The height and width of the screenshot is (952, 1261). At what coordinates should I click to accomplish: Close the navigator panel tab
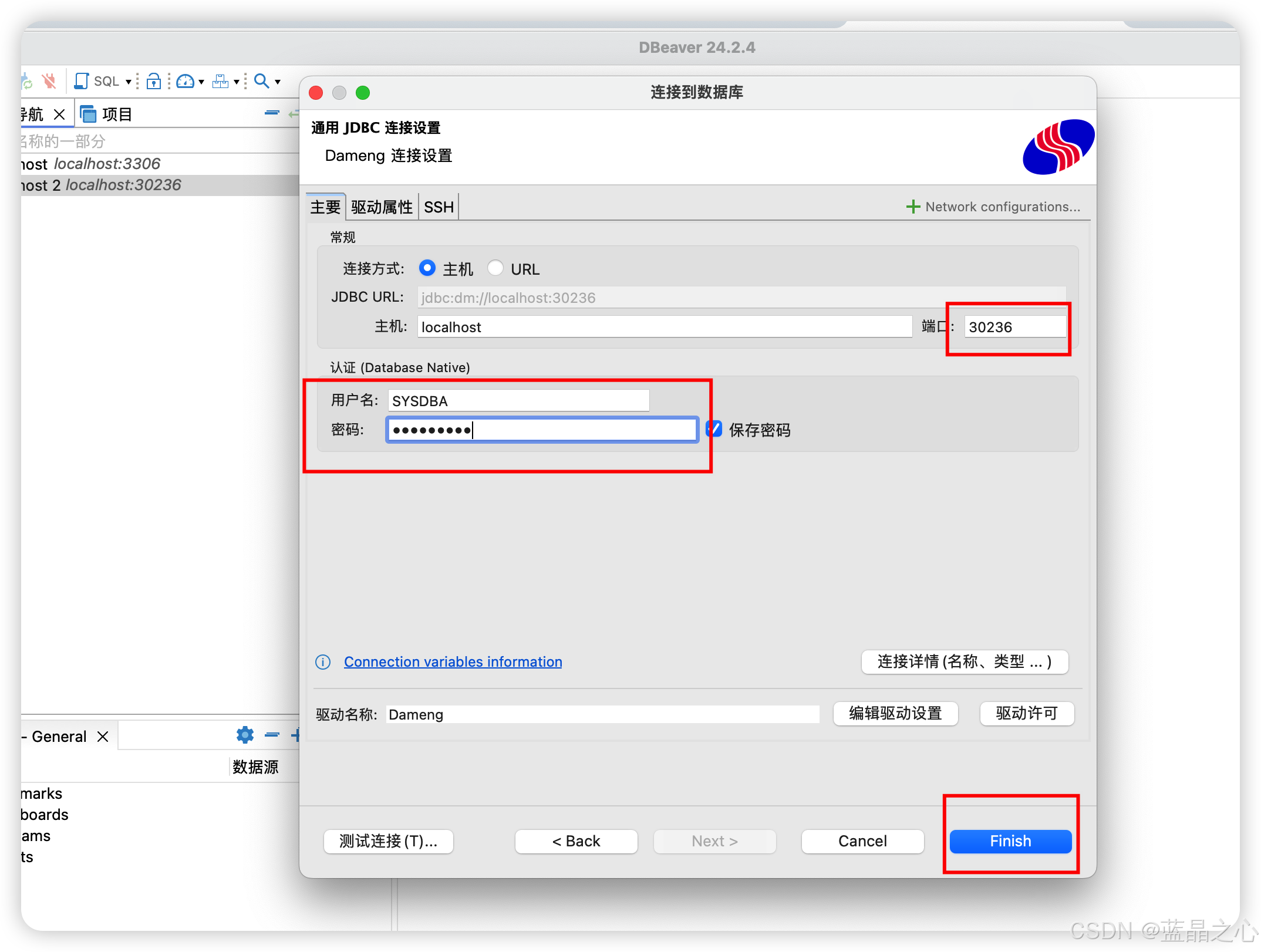pos(59,114)
